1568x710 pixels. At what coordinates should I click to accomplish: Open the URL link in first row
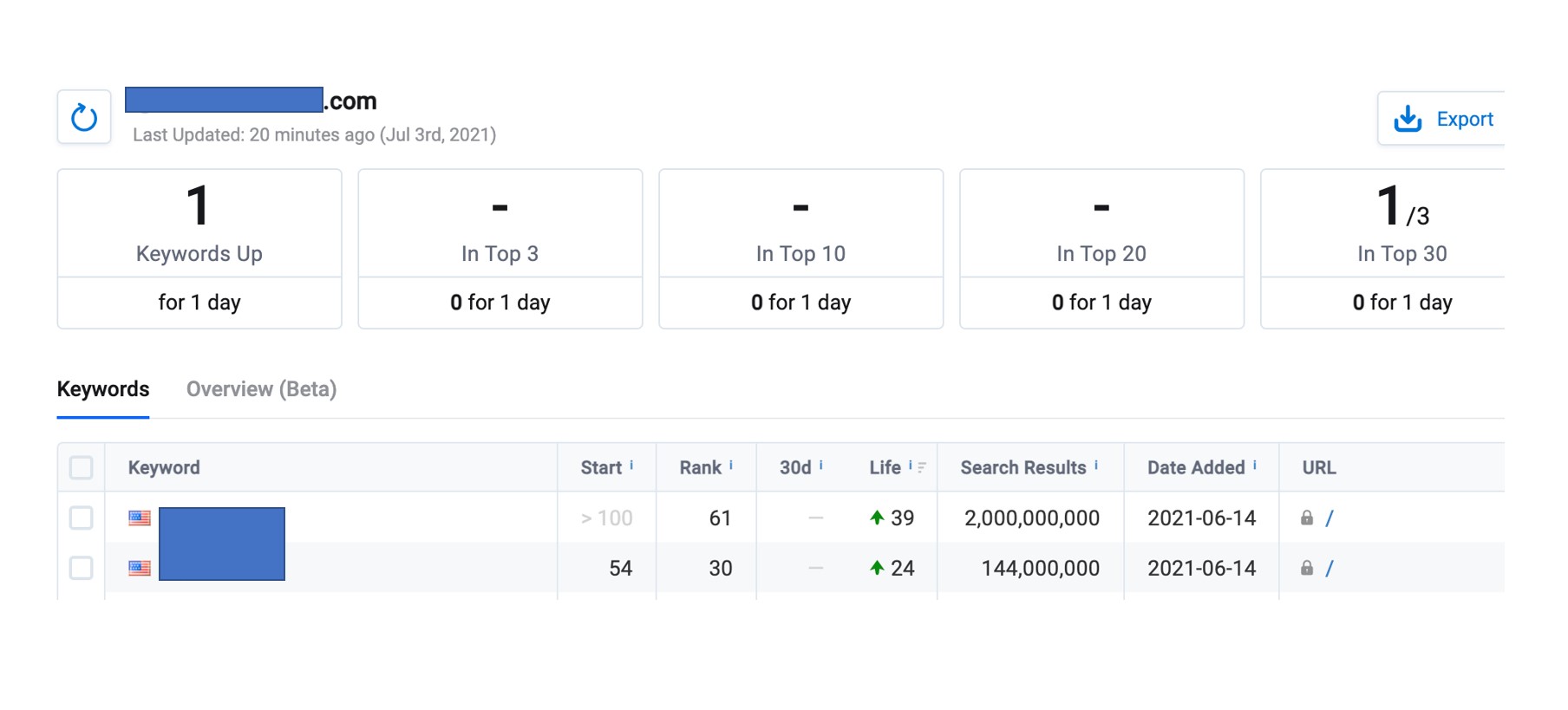tap(1330, 518)
